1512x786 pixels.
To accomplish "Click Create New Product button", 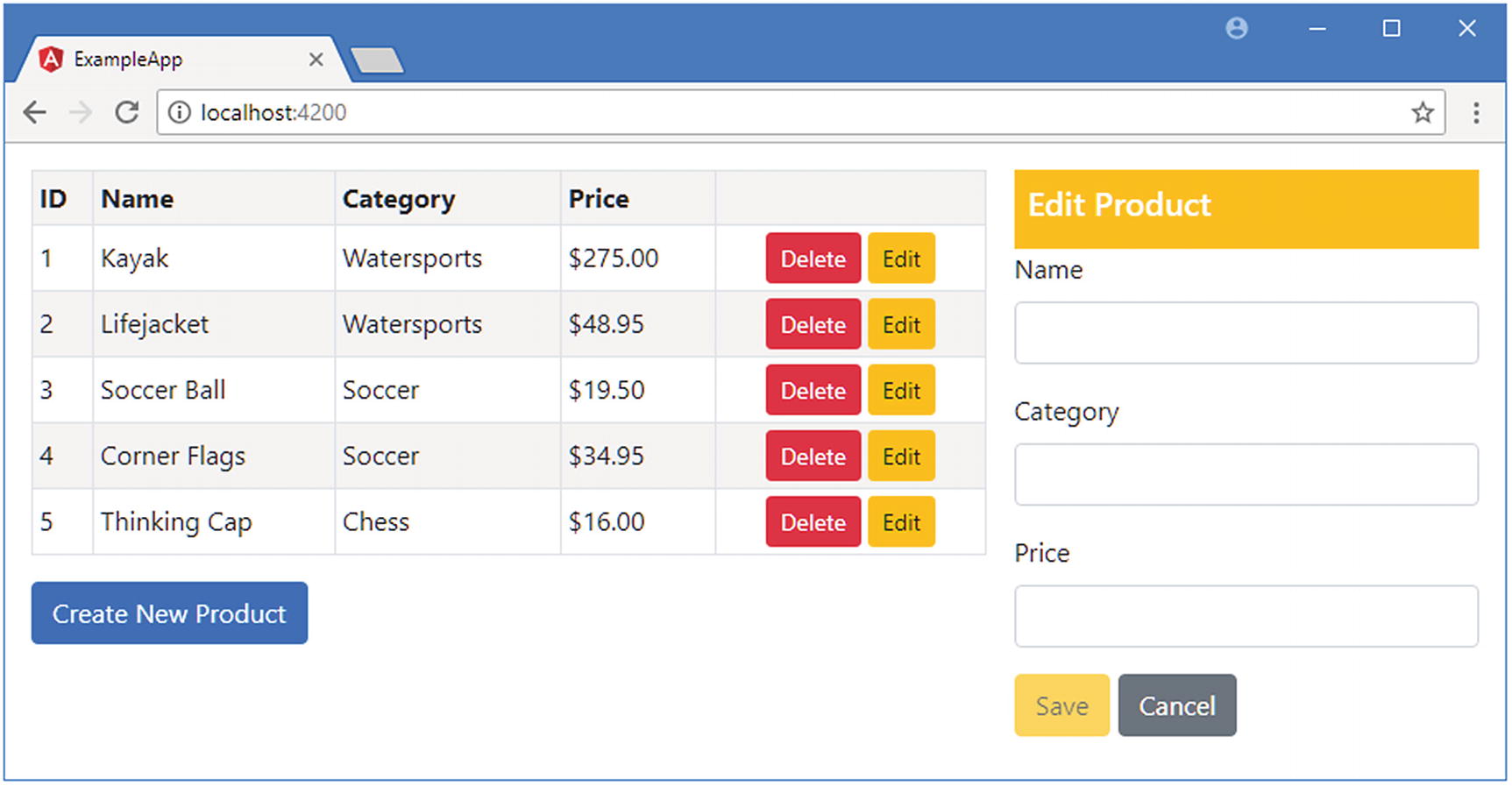I will [x=169, y=613].
